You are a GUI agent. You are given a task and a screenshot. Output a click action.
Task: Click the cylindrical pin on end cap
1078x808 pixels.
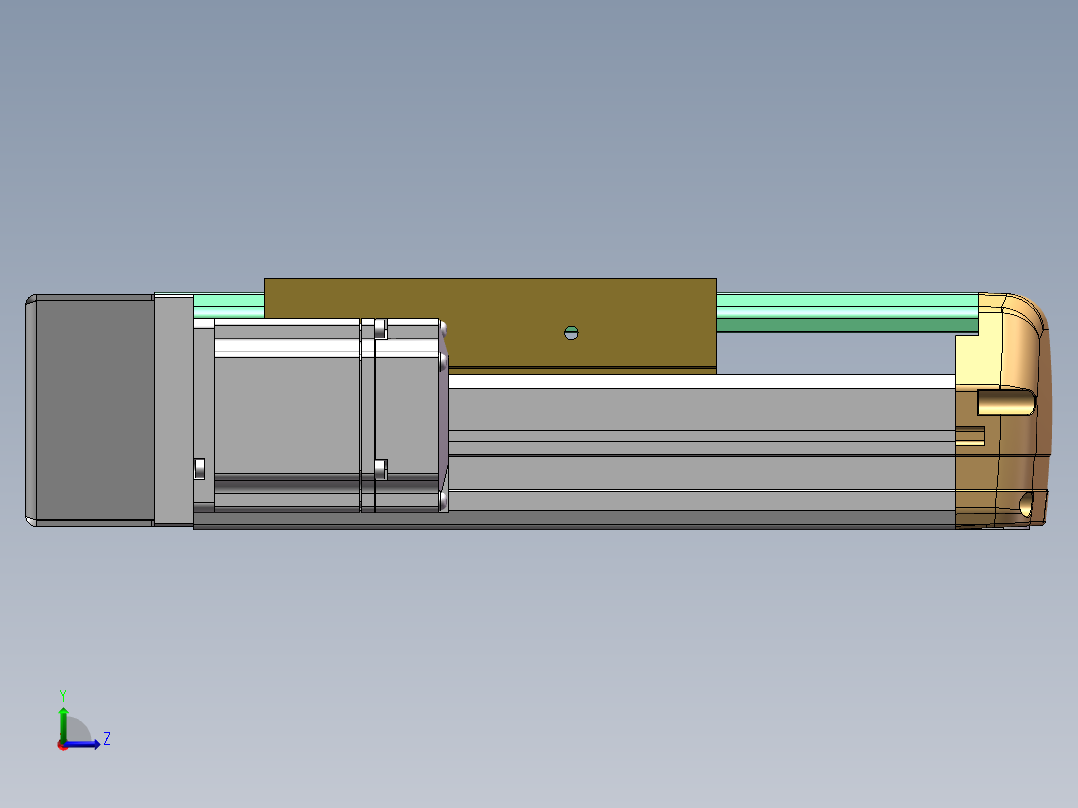(1006, 402)
